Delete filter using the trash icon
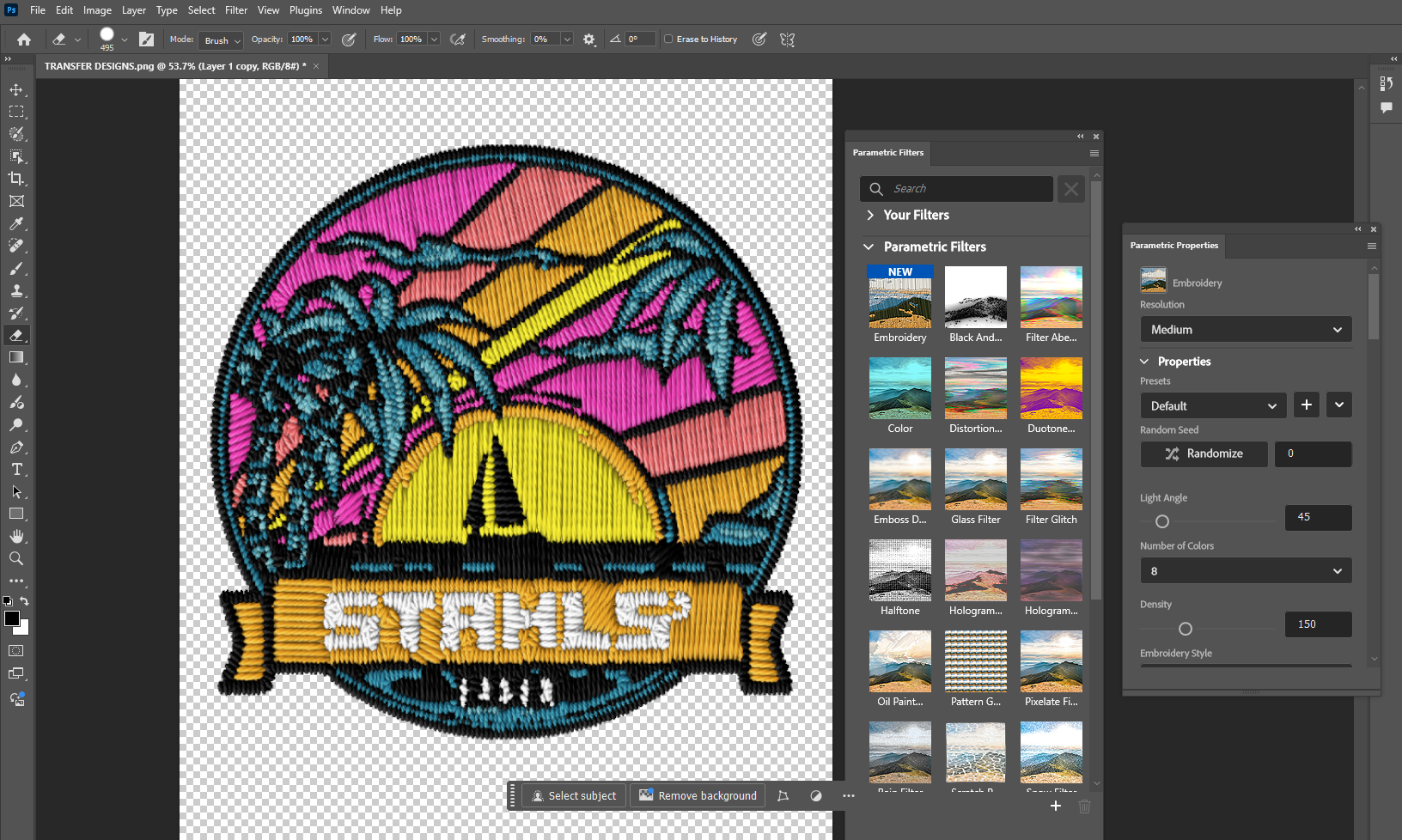The width and height of the screenshot is (1402, 840). 1084,806
